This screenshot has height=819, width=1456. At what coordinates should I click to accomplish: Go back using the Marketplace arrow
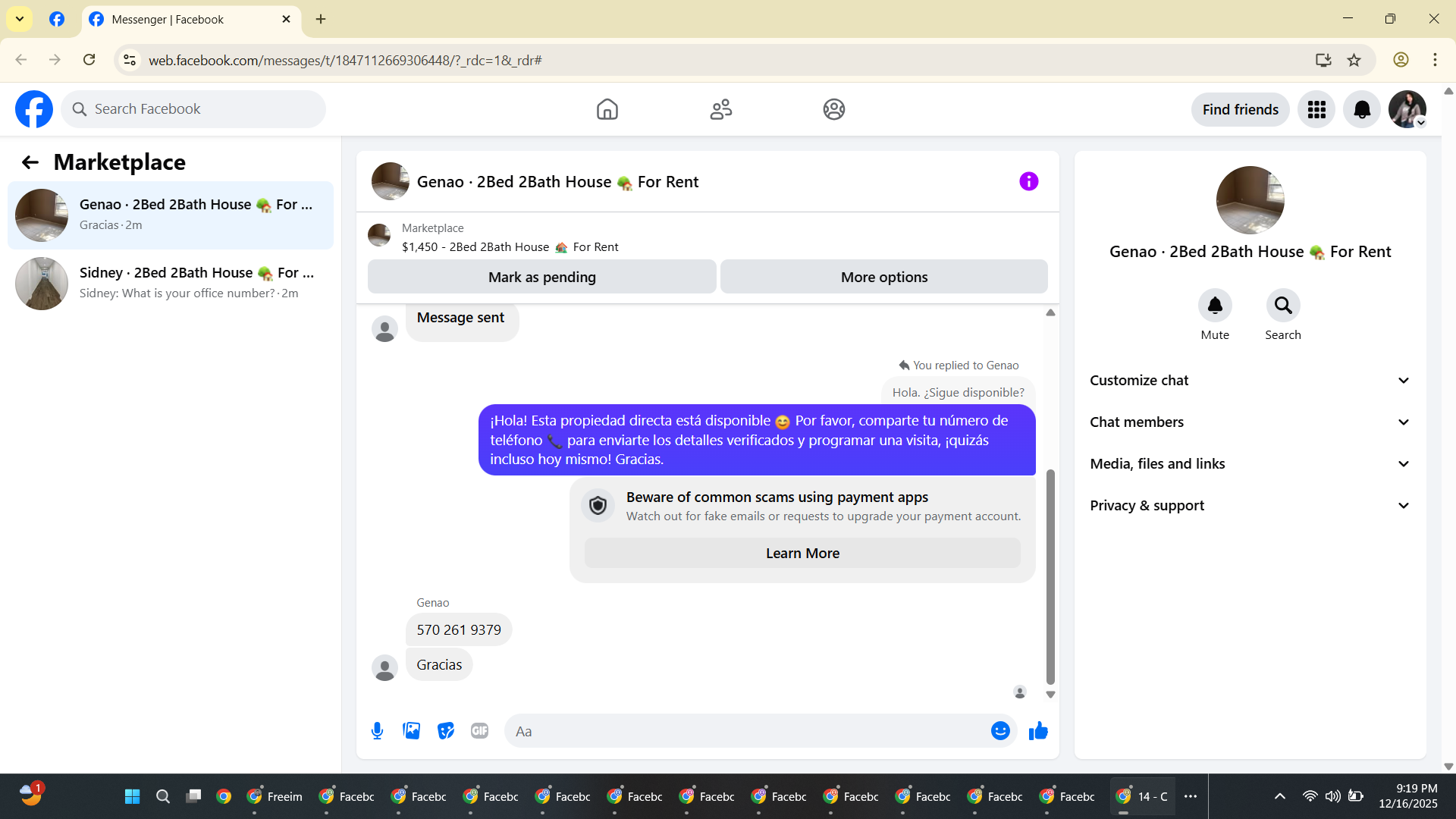[30, 162]
